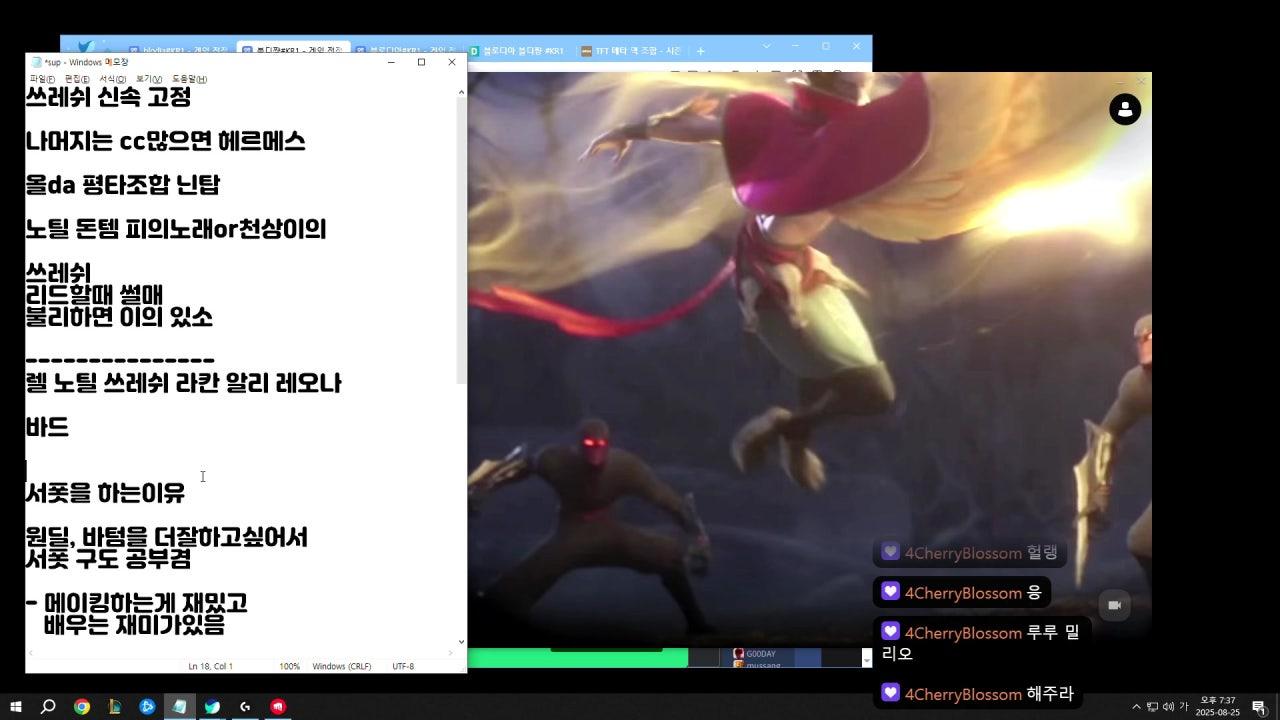Open a new tab in the browser
This screenshot has width=1280, height=720.
pos(701,50)
